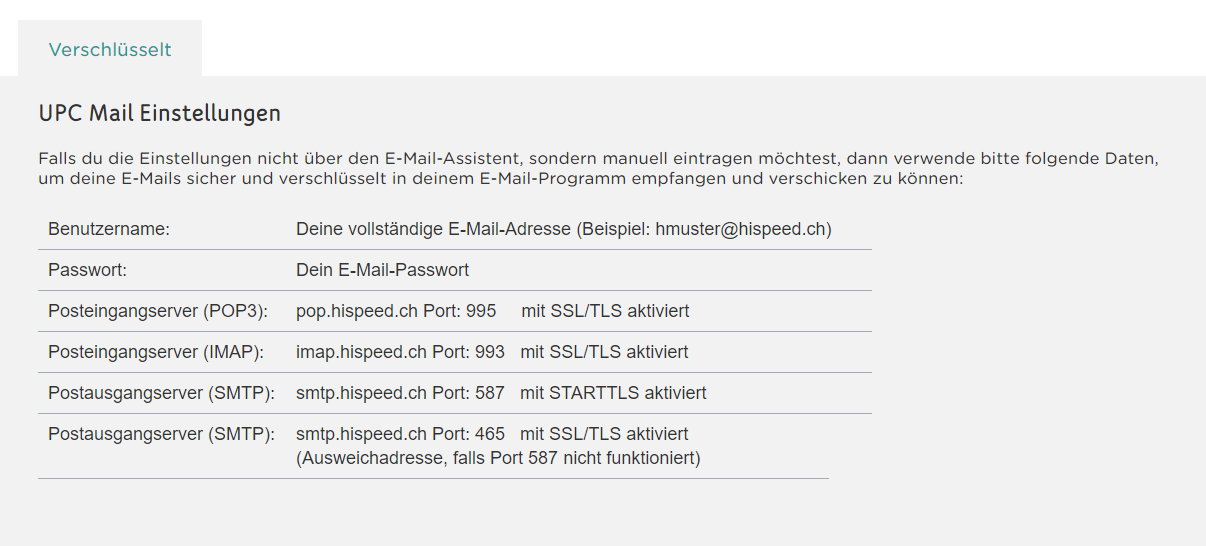The width and height of the screenshot is (1206, 546).
Task: Click the mit STARTTLS aktiviert text
Action: [x=613, y=393]
